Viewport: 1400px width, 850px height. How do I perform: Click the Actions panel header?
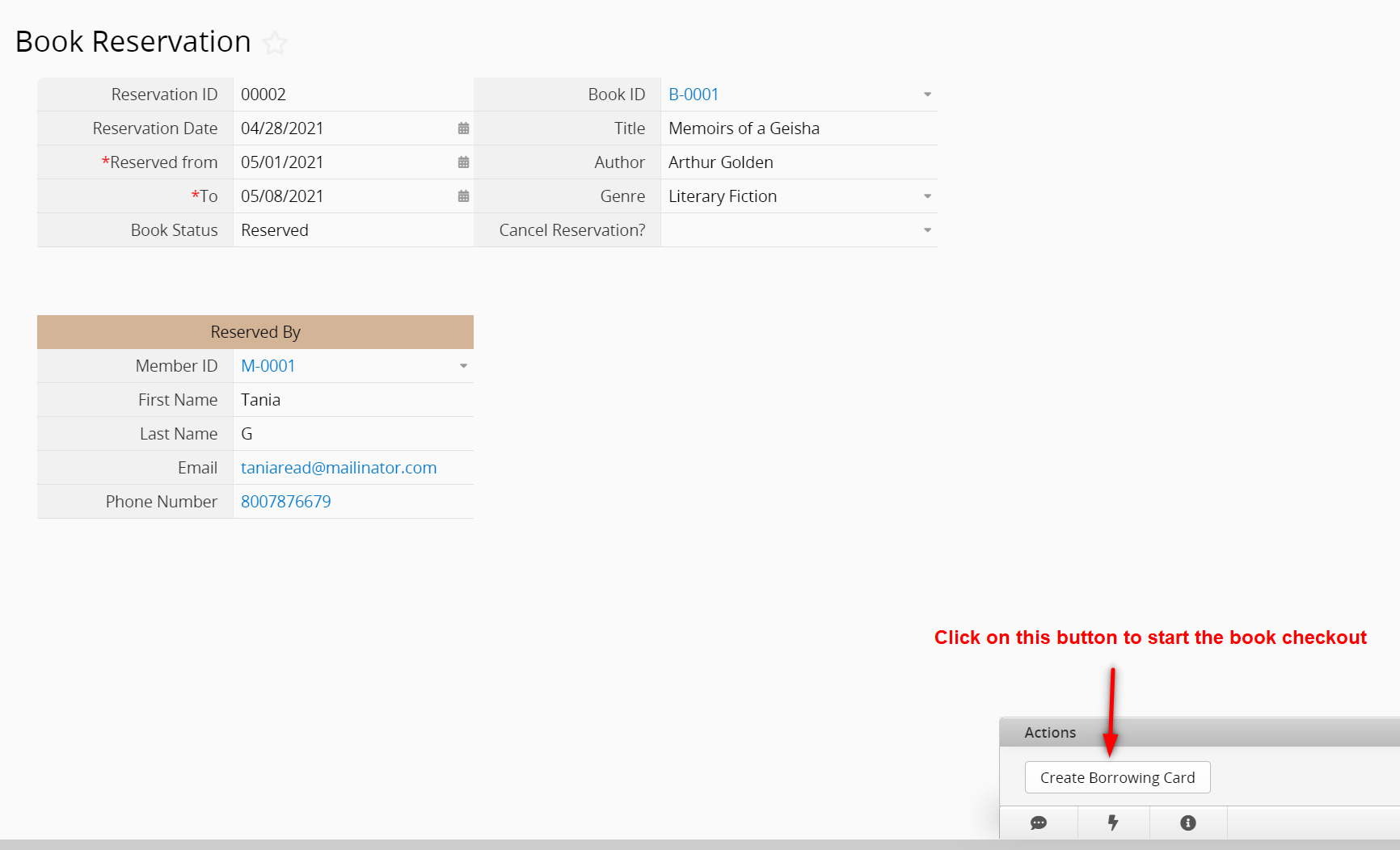pyautogui.click(x=1200, y=732)
